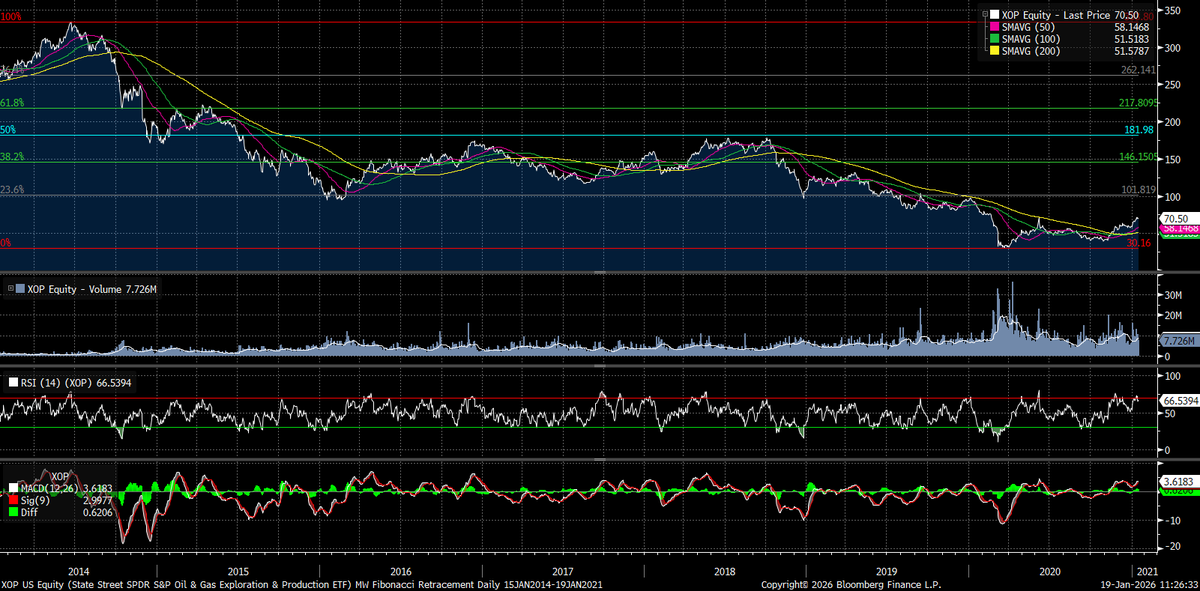The height and width of the screenshot is (591, 1200).
Task: Select the SMAVG (50) legend entry
Action: pos(1030,27)
